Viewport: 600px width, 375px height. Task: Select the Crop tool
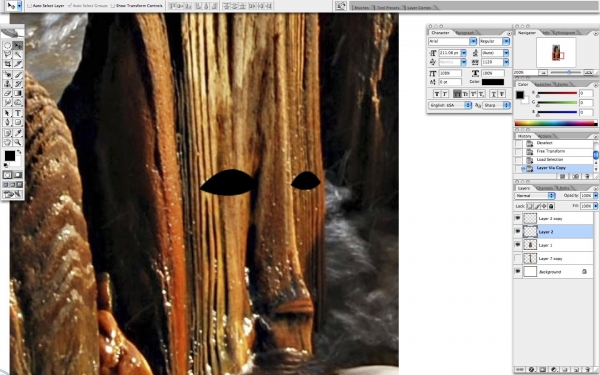(x=7, y=64)
